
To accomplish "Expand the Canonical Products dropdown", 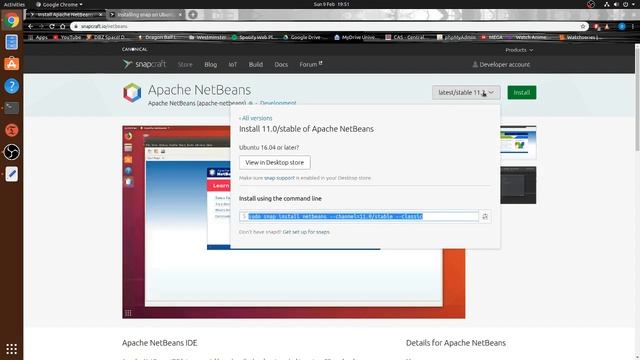I will (519, 50).
